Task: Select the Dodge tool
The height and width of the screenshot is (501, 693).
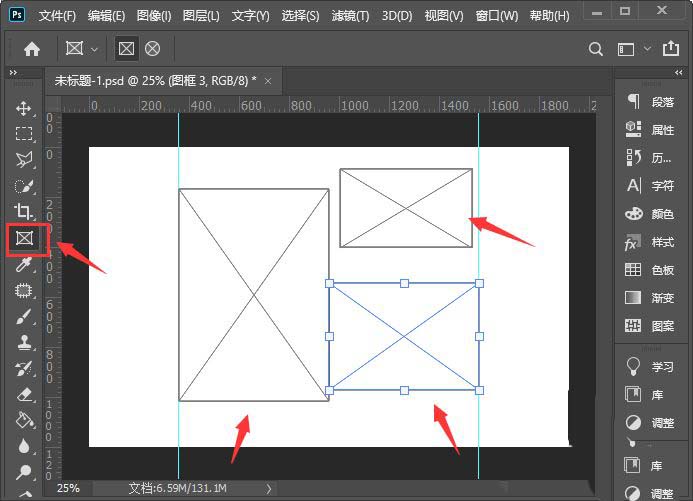Action: [24, 471]
